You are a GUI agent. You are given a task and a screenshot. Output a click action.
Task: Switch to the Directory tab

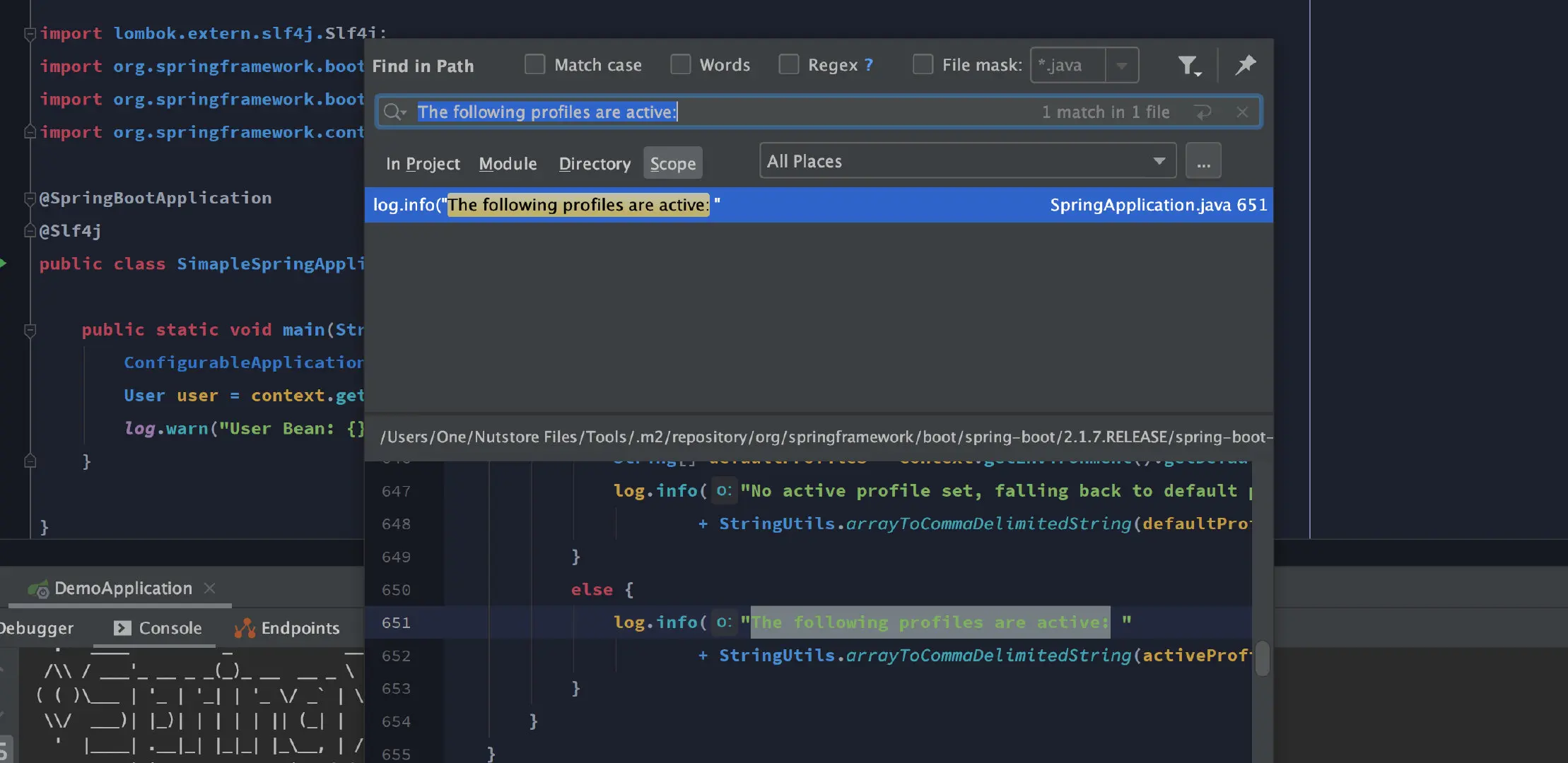coord(595,164)
